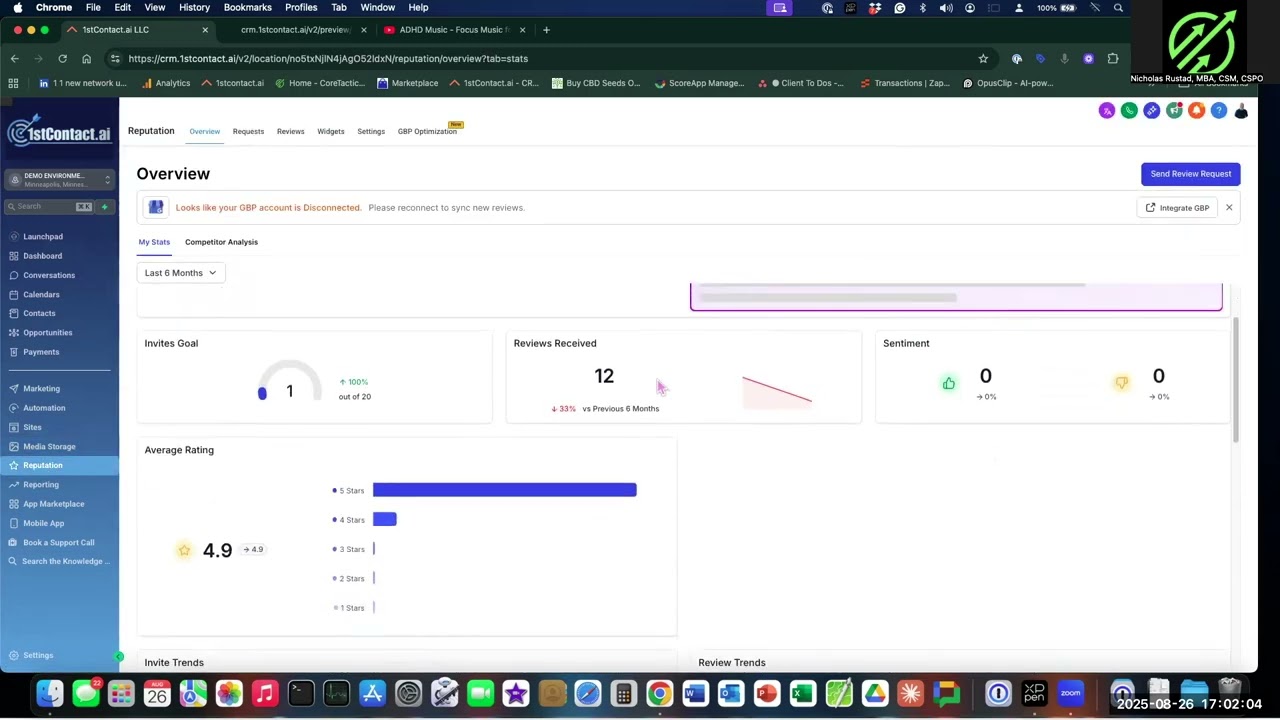Click the thumbs-down negative sentiment icon
Screen dimensions: 1280x720
(x=1122, y=383)
